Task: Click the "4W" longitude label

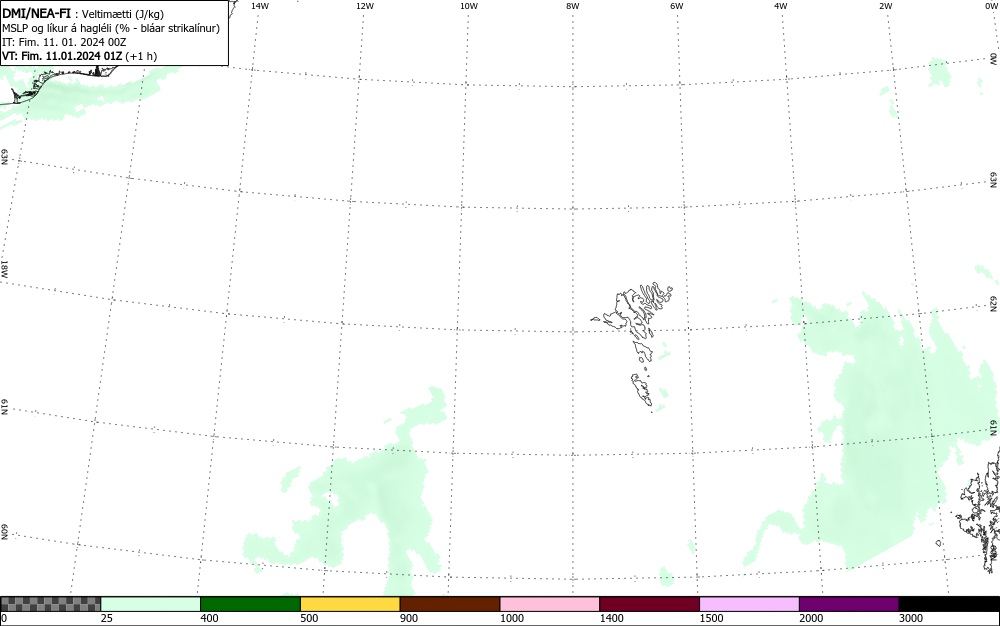Action: (x=781, y=6)
